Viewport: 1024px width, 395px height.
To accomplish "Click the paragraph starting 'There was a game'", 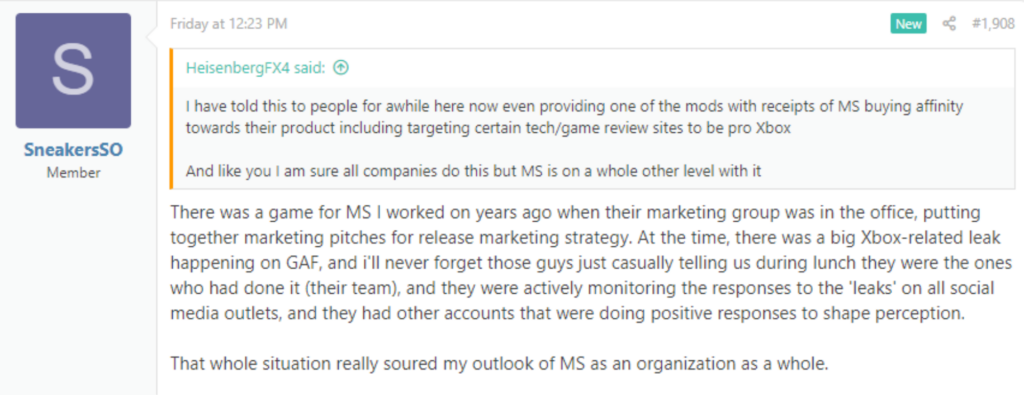I will coord(592,262).
